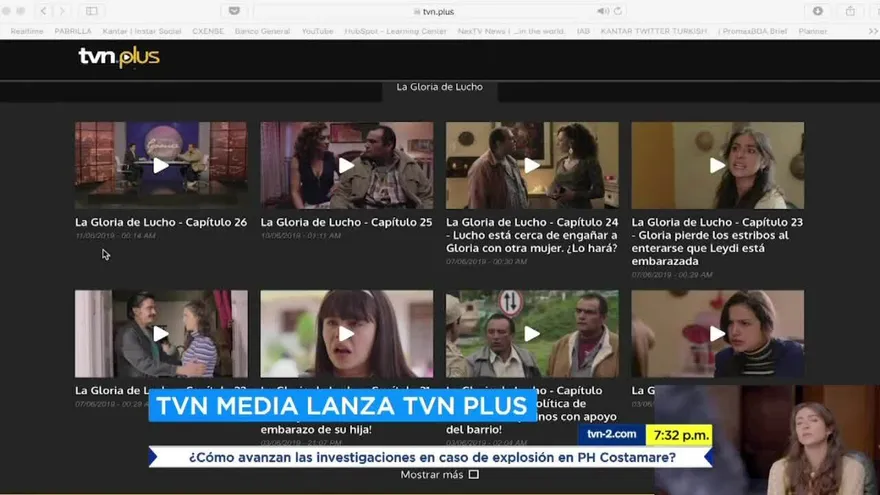This screenshot has height=495, width=880.
Task: Play Capítulo 25 video
Action: tap(346, 166)
